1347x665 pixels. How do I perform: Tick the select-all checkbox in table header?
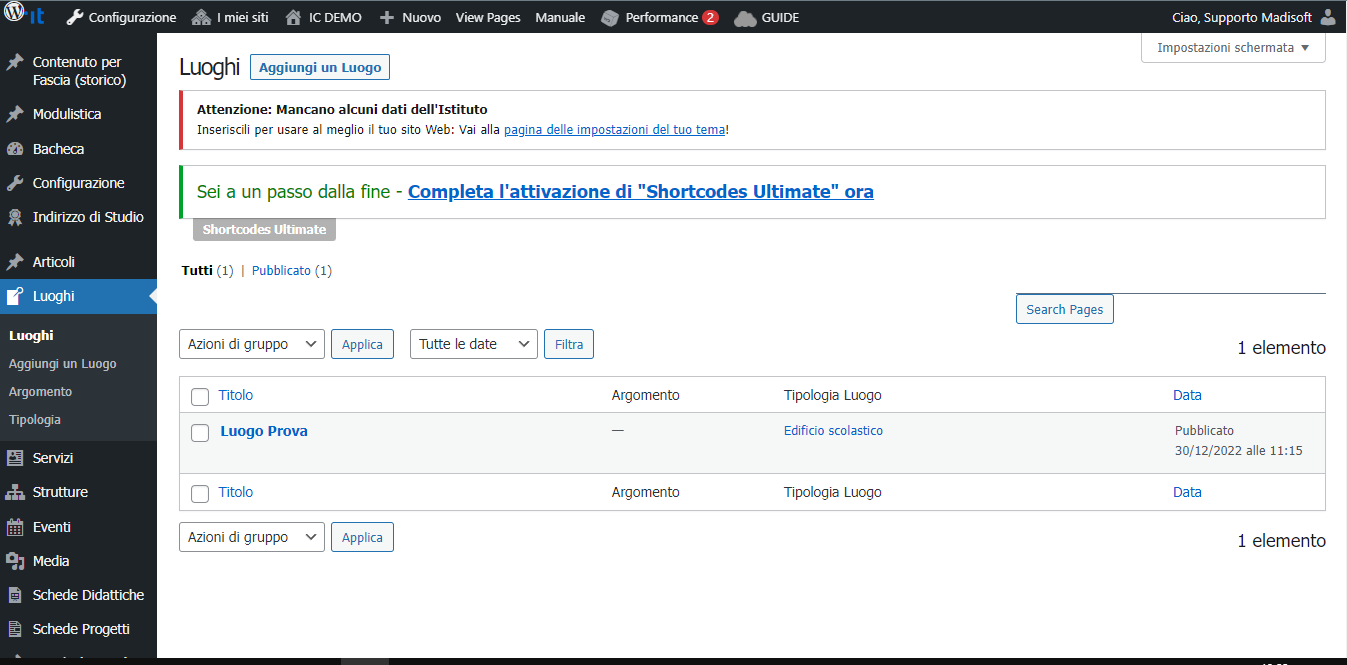[200, 396]
